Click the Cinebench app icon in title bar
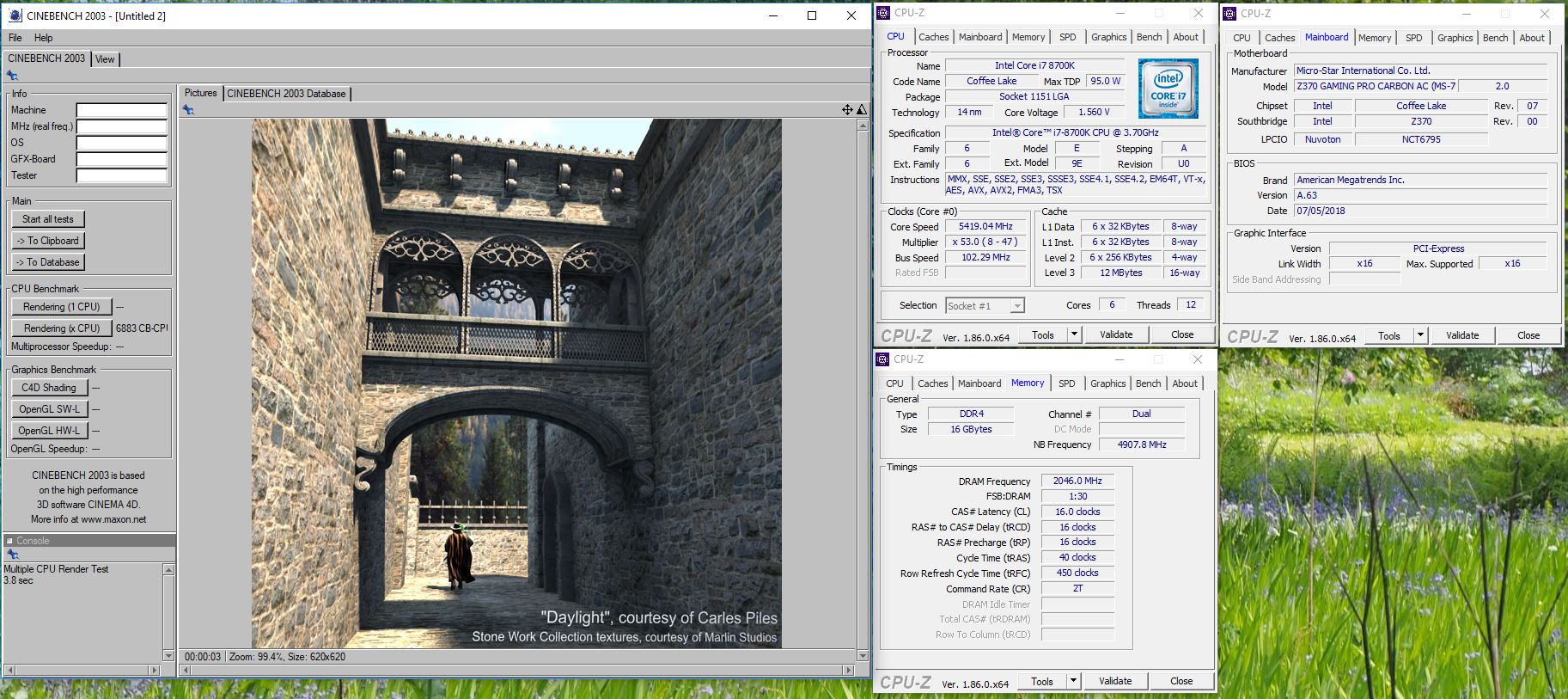 click(15, 15)
